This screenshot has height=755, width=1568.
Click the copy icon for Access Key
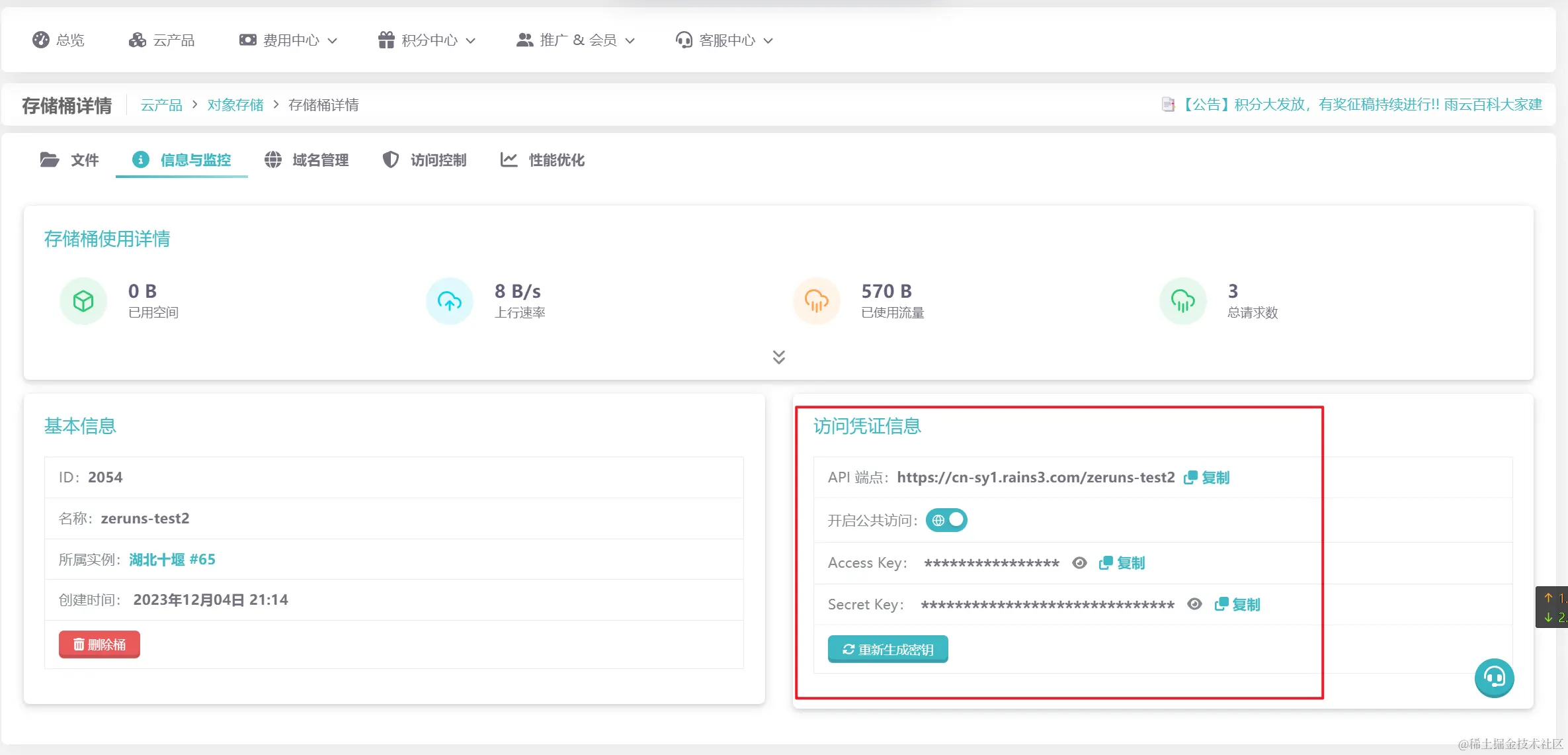[1106, 563]
